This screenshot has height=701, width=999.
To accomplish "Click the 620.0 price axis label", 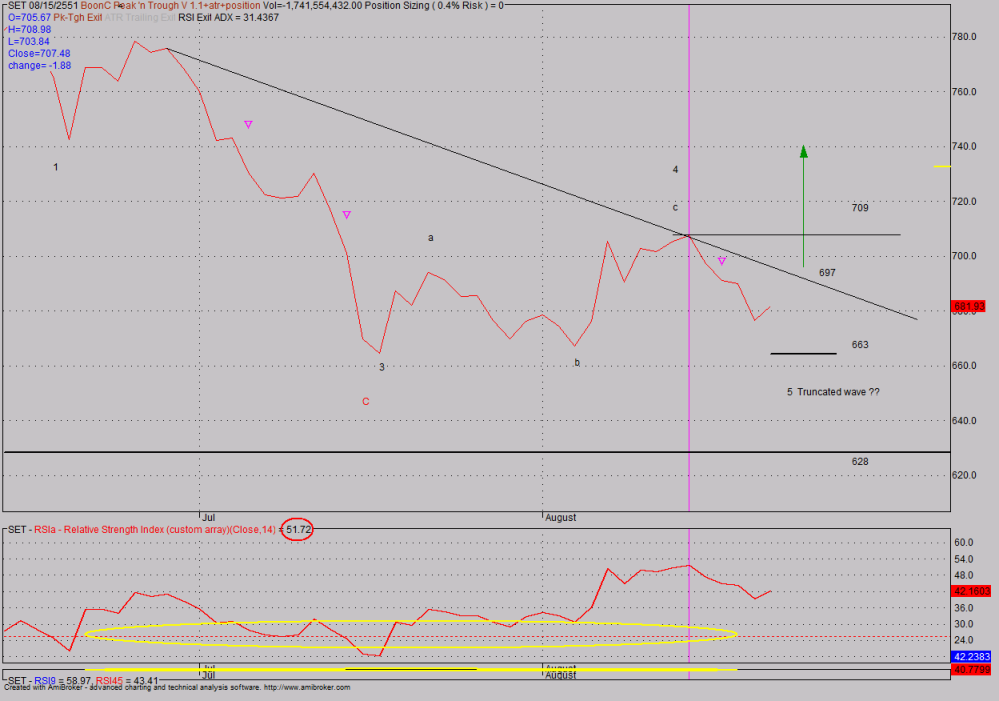I will point(964,475).
